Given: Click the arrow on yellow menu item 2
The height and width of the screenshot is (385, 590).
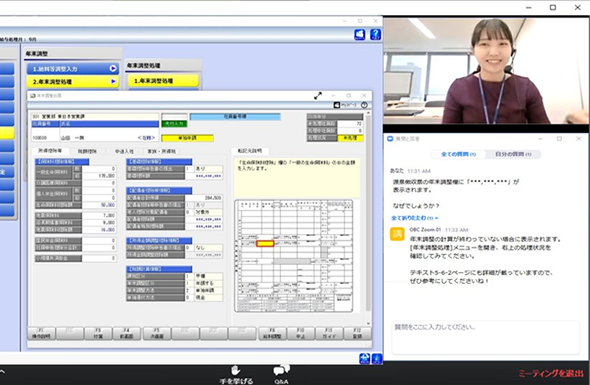Looking at the screenshot, I should (113, 81).
